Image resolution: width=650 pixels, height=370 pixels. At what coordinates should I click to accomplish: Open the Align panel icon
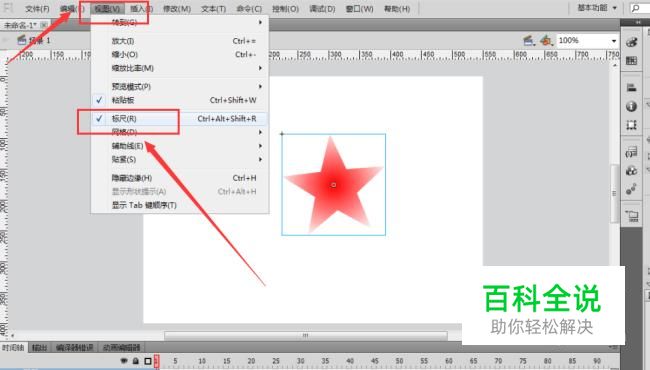[x=631, y=87]
